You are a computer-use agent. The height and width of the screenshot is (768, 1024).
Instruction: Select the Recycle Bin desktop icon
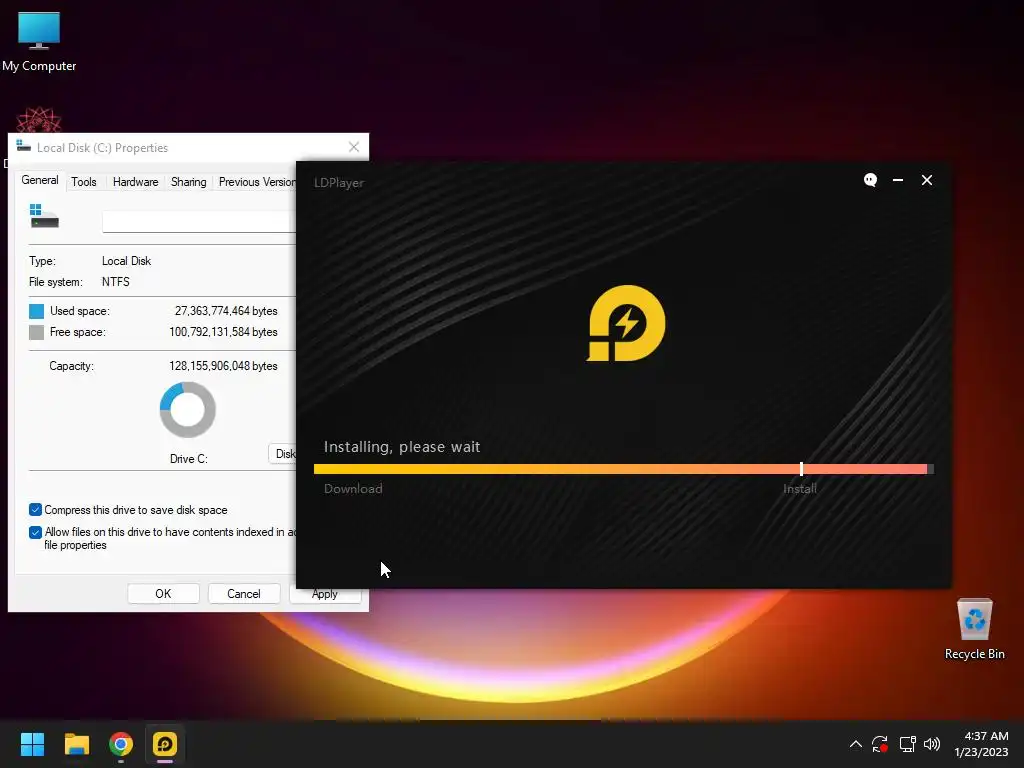tap(974, 630)
